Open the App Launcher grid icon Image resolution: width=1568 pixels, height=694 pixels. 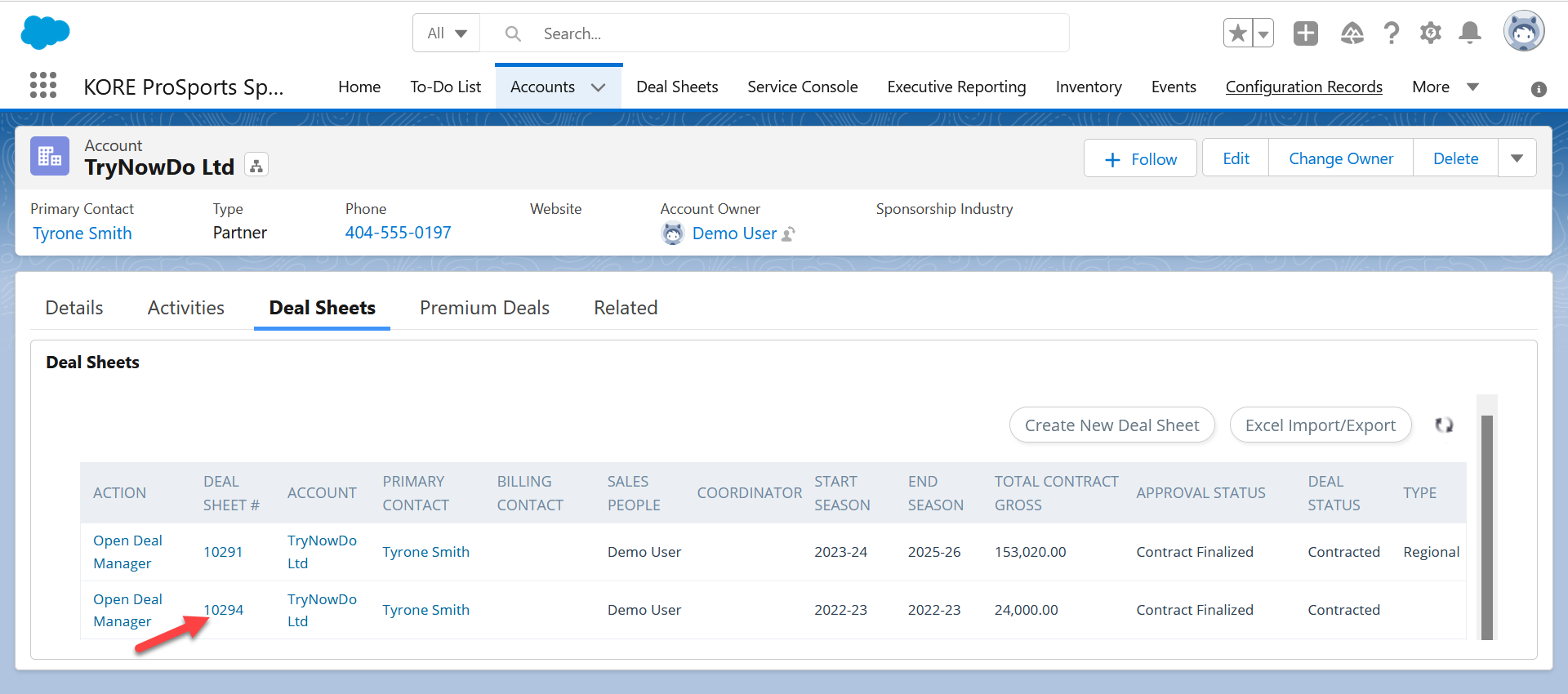43,85
